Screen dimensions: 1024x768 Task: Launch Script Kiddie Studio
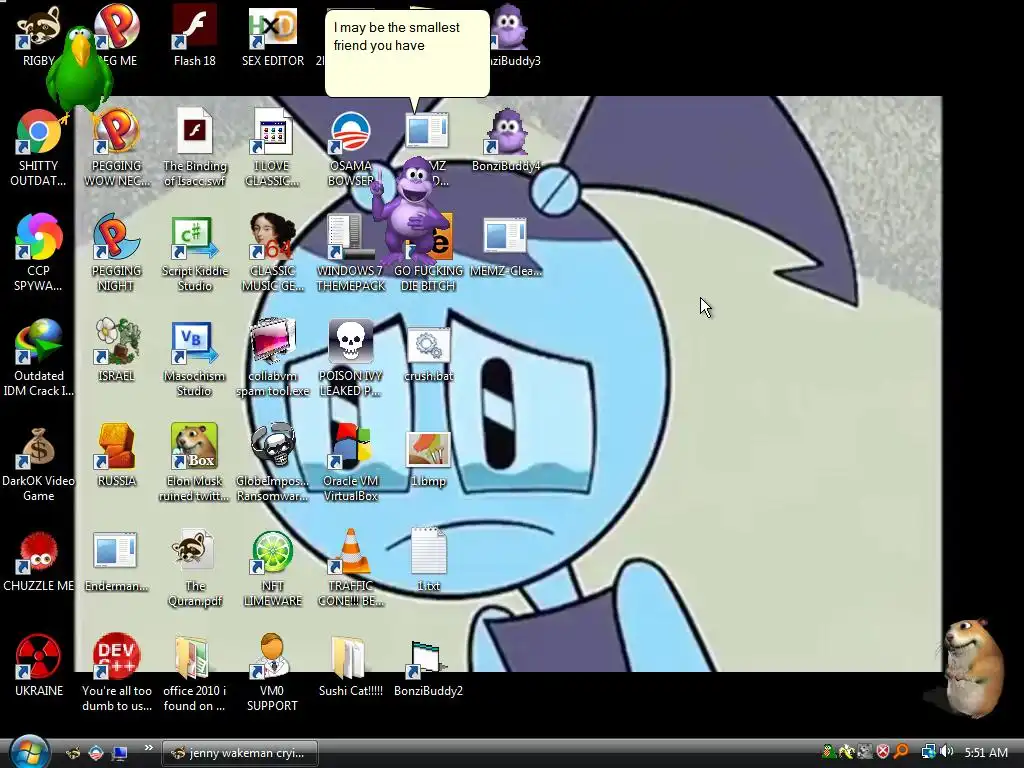(x=195, y=253)
